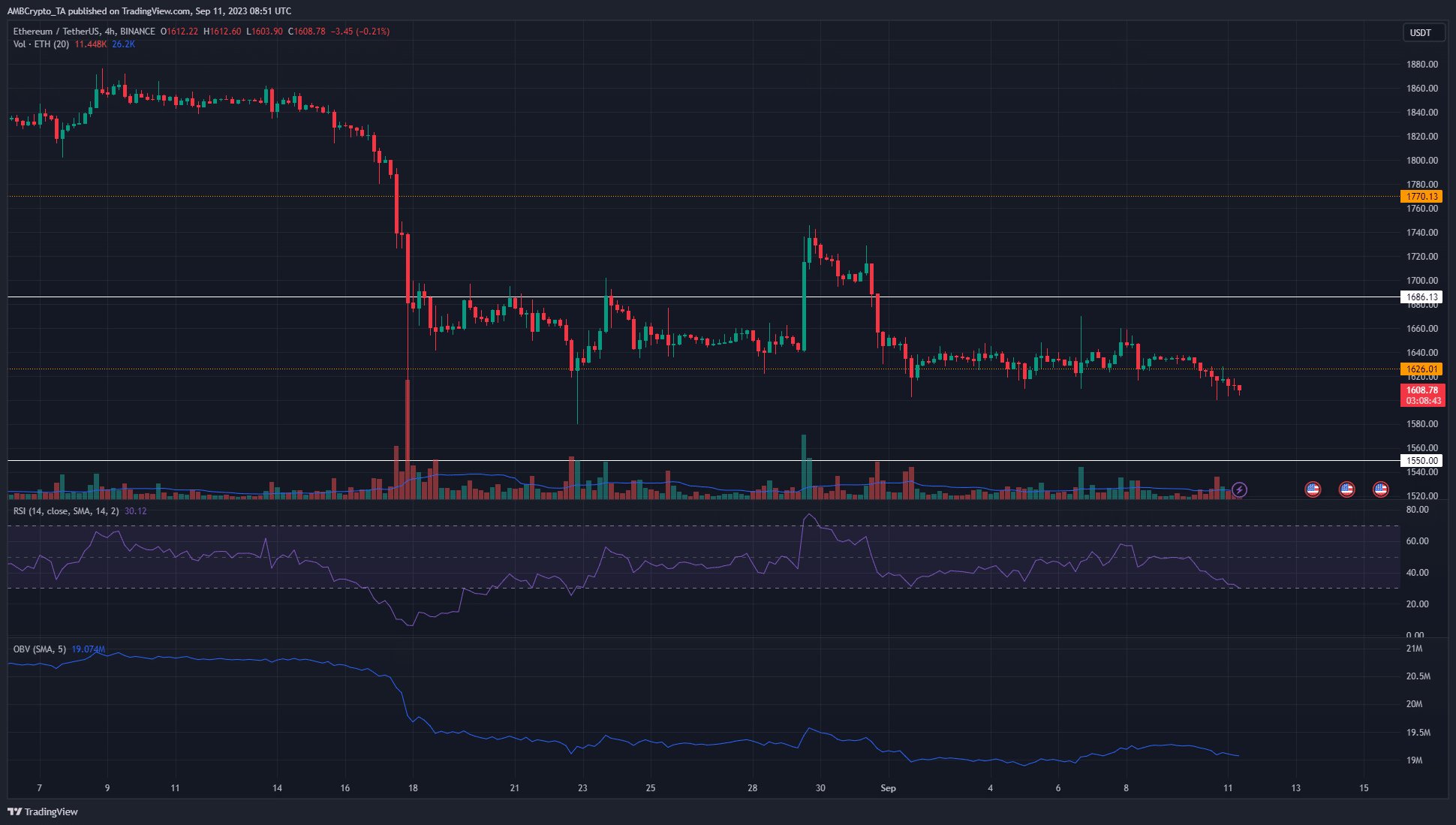Click the high value H1612.60 in header
The width and height of the screenshot is (1456, 825).
point(223,32)
